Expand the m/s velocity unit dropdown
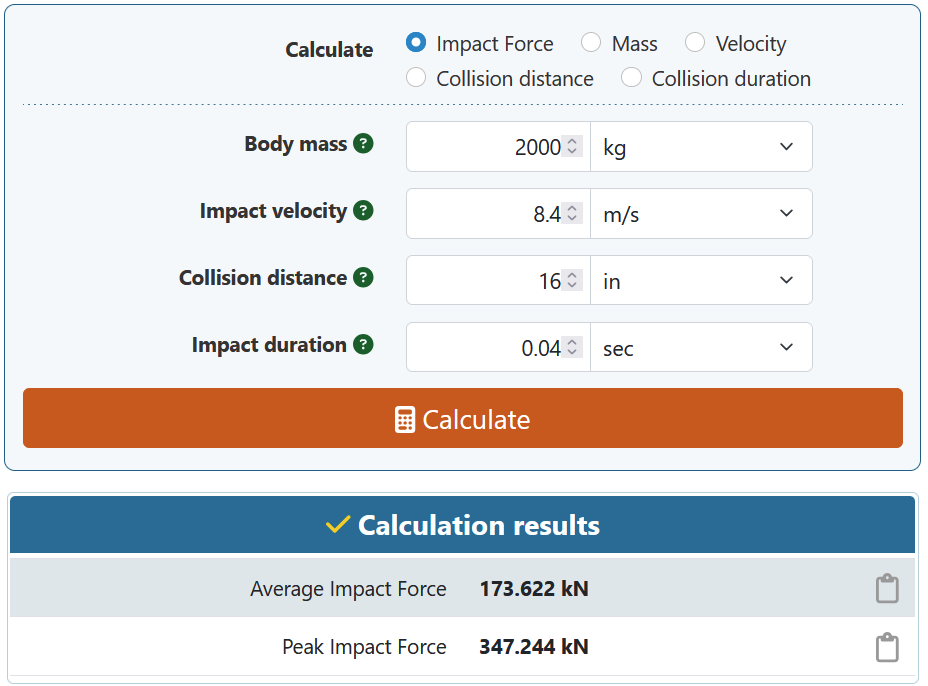This screenshot has width=928, height=686. pos(700,214)
